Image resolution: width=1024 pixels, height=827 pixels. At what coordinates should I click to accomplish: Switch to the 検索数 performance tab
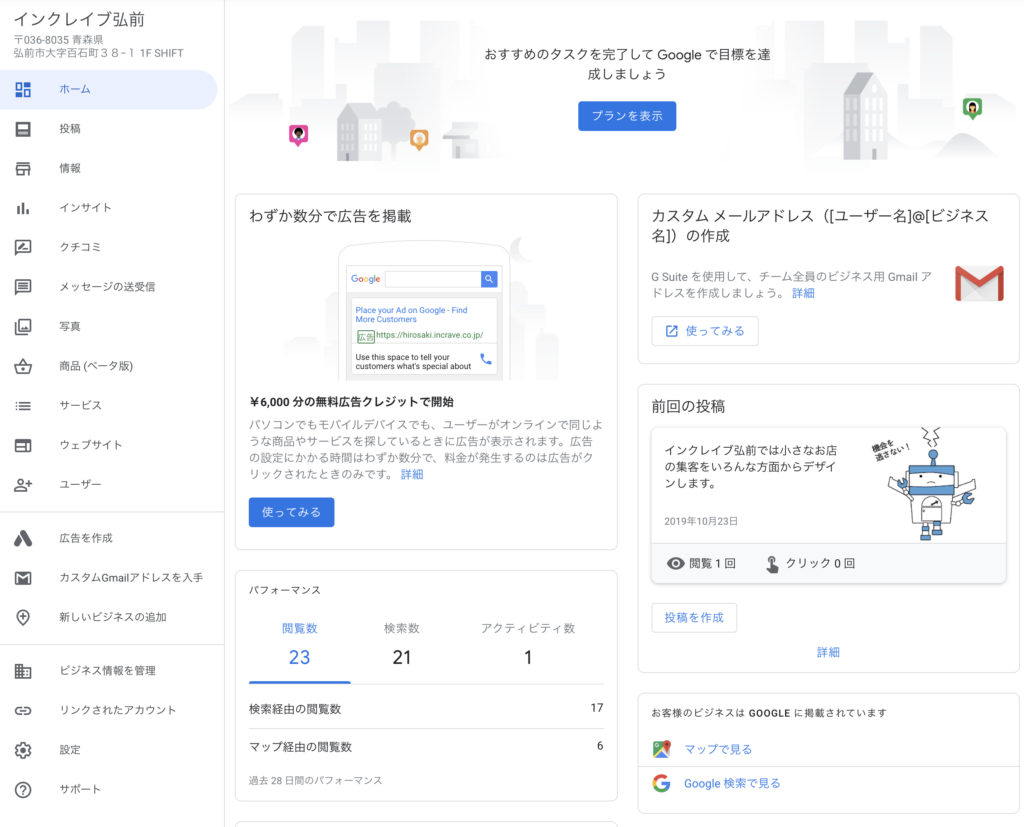402,645
